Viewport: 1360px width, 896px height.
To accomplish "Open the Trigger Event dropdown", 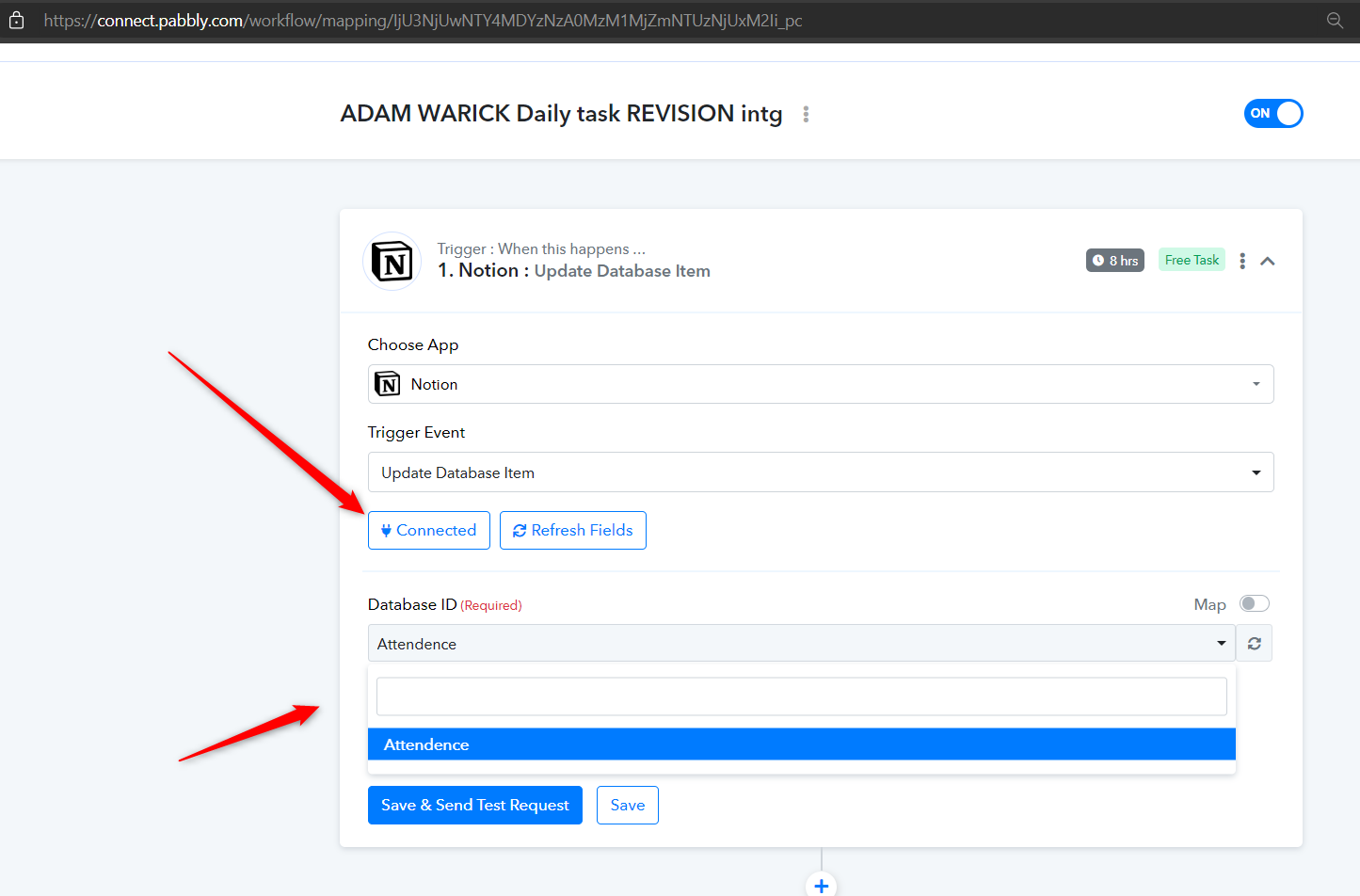I will click(x=821, y=472).
